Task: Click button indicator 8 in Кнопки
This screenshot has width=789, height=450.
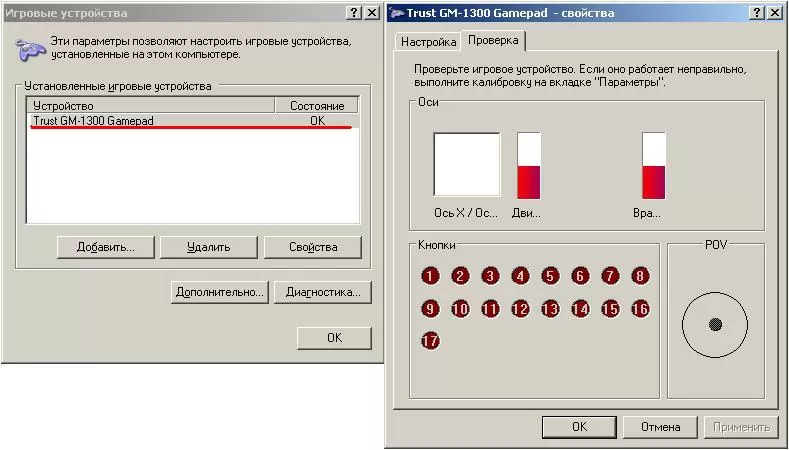Action: coord(640,276)
